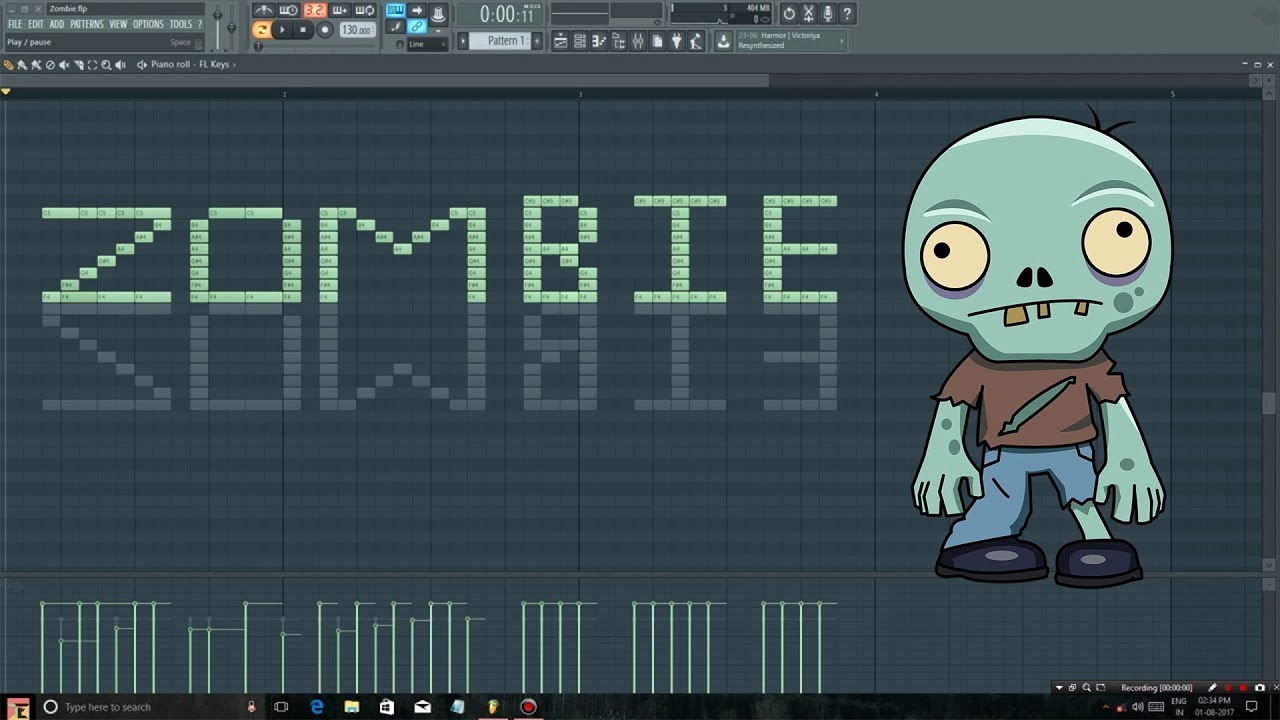Screen dimensions: 1280x720
Task: Click the one-click audio recording microphone
Action: click(x=828, y=14)
